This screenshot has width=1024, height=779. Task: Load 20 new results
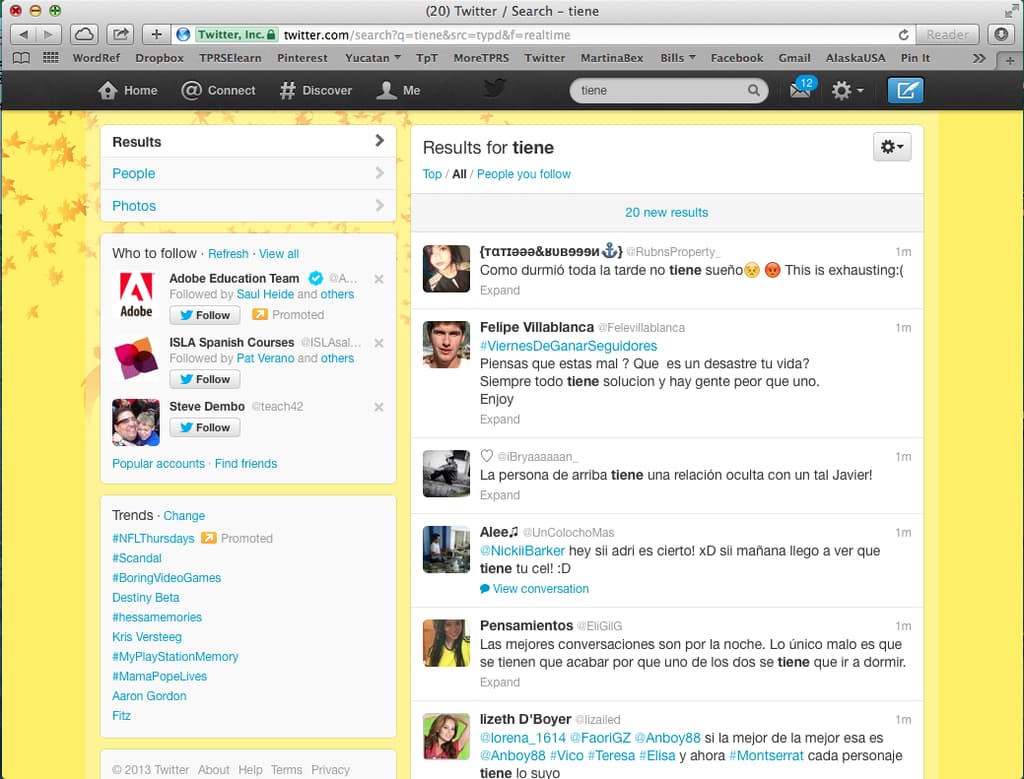click(x=667, y=212)
